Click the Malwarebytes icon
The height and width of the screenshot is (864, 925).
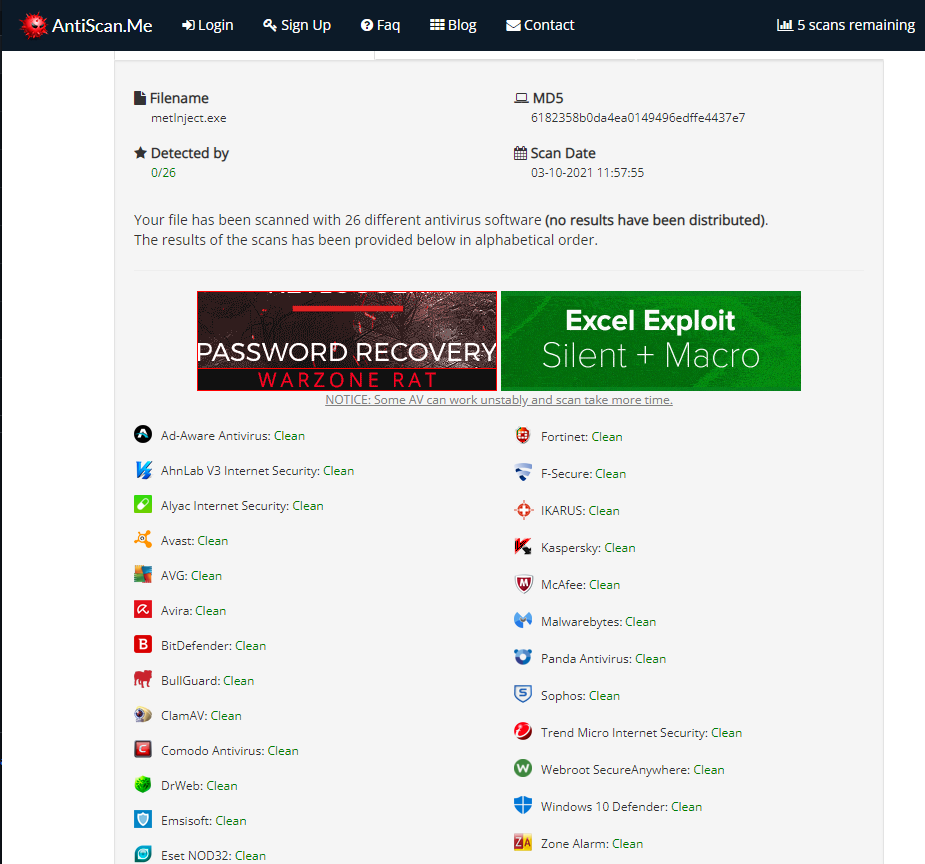[x=523, y=620]
